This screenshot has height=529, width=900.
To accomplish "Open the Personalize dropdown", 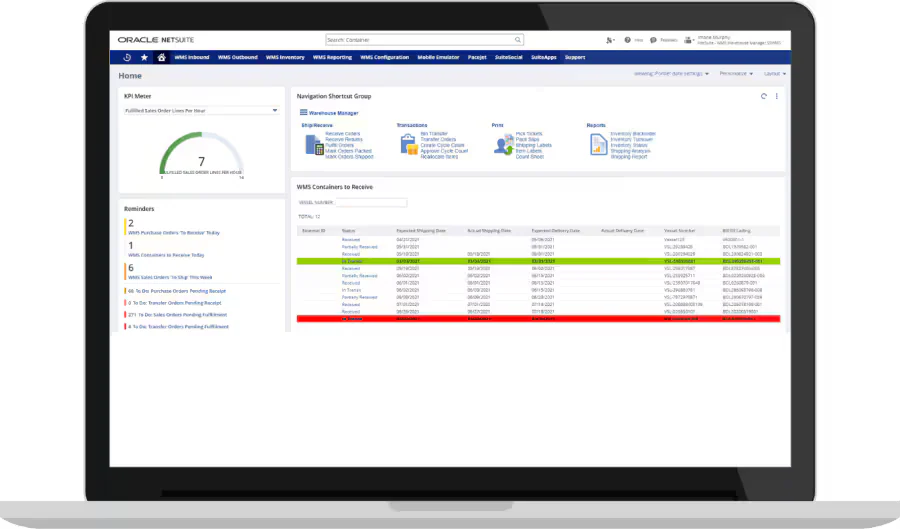I will pyautogui.click(x=736, y=73).
